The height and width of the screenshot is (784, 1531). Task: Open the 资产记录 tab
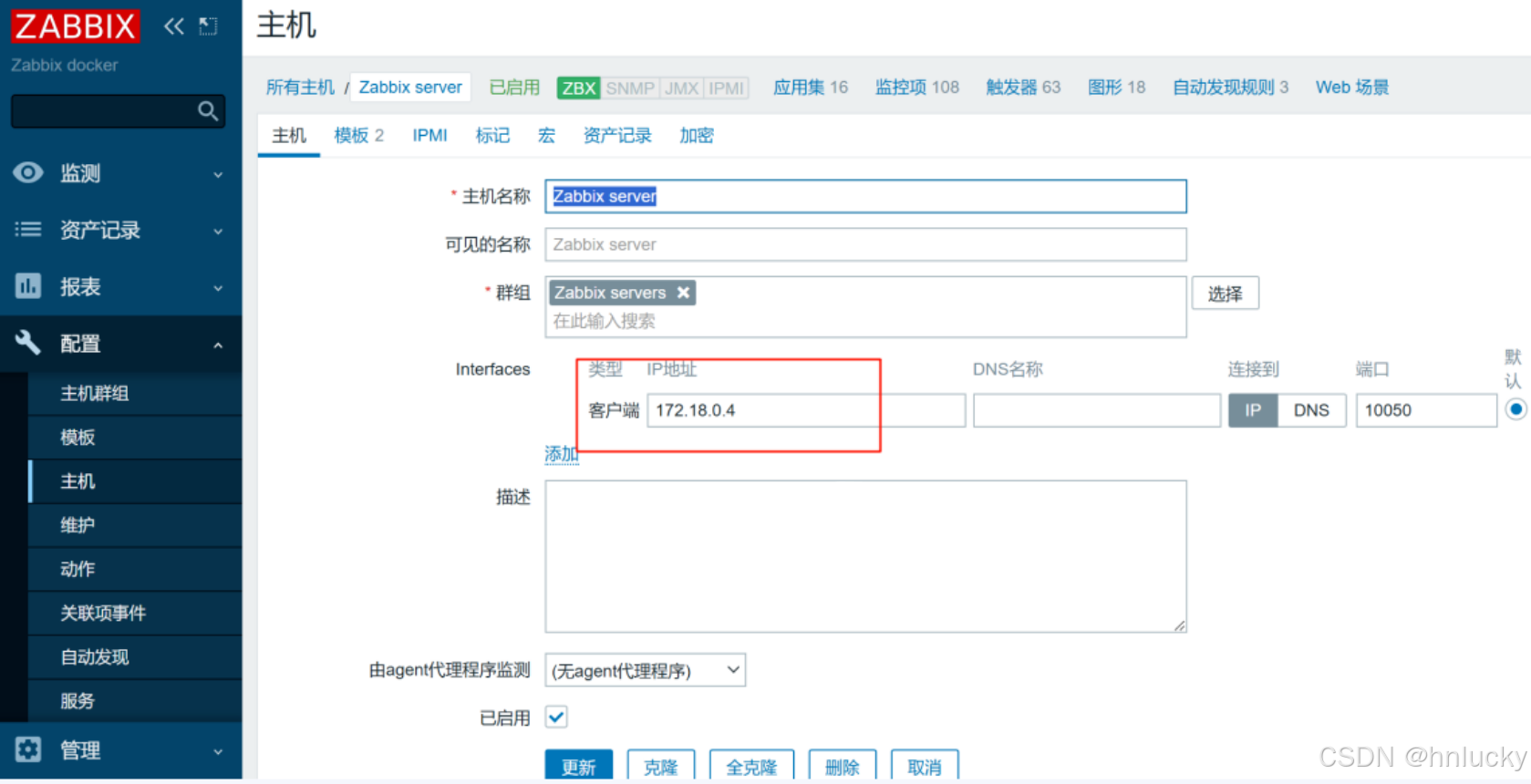pyautogui.click(x=617, y=135)
